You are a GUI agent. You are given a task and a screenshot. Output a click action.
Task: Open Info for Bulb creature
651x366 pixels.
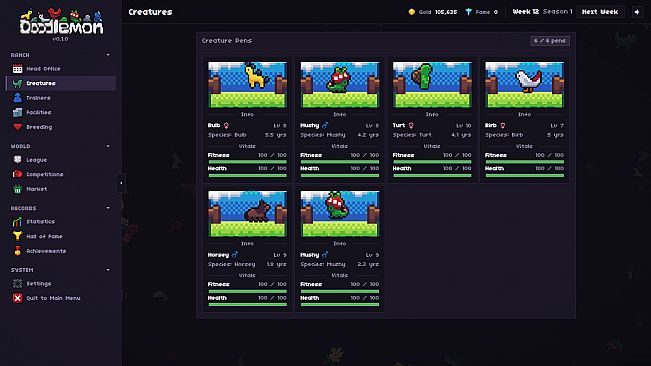(x=247, y=114)
